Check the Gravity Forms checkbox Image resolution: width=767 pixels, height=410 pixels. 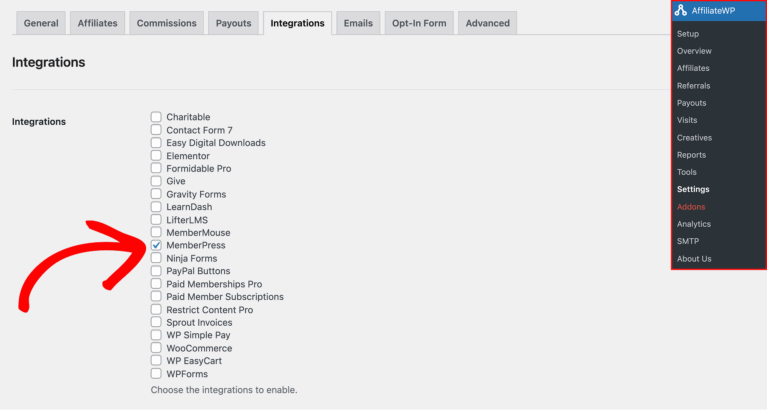pos(156,194)
